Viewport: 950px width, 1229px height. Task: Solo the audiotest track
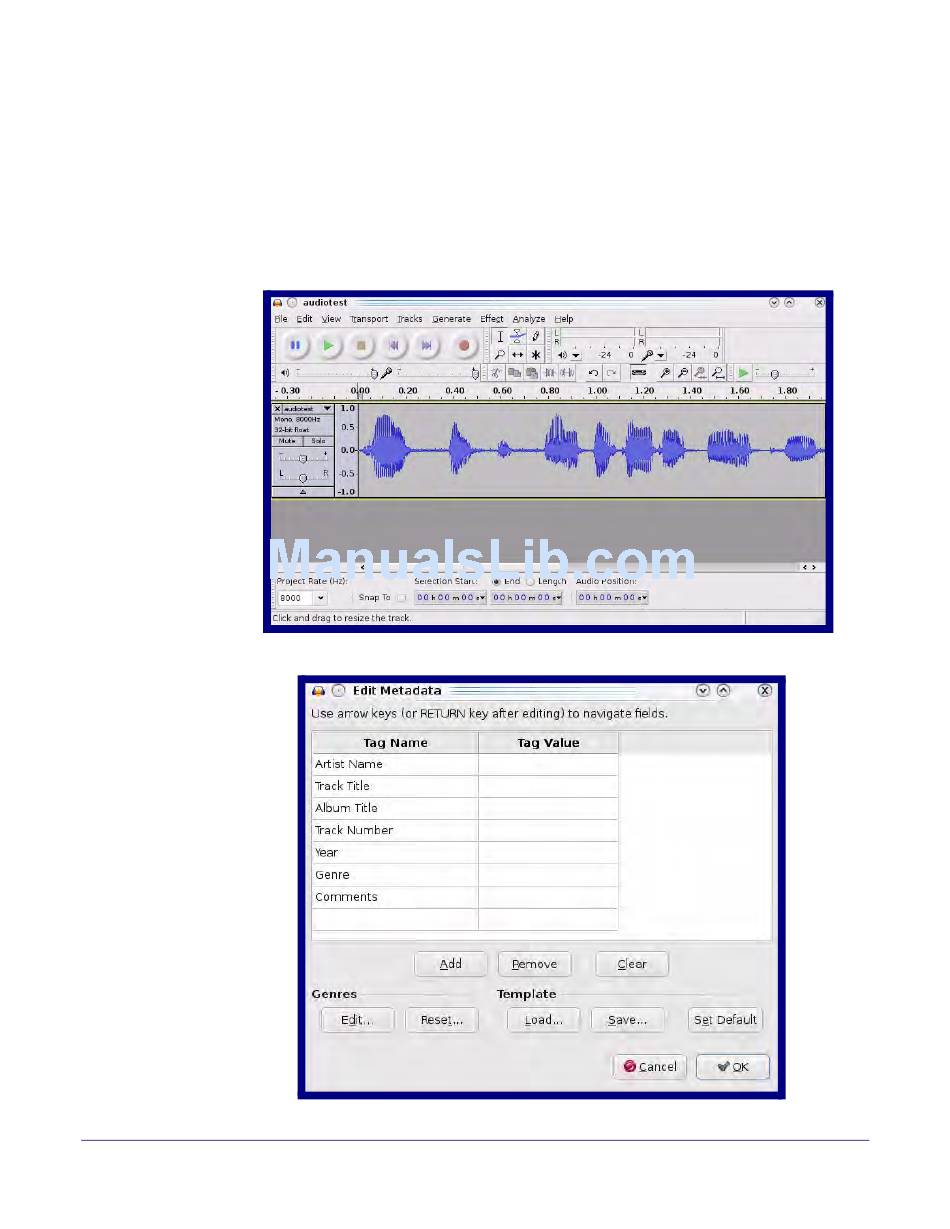(318, 440)
